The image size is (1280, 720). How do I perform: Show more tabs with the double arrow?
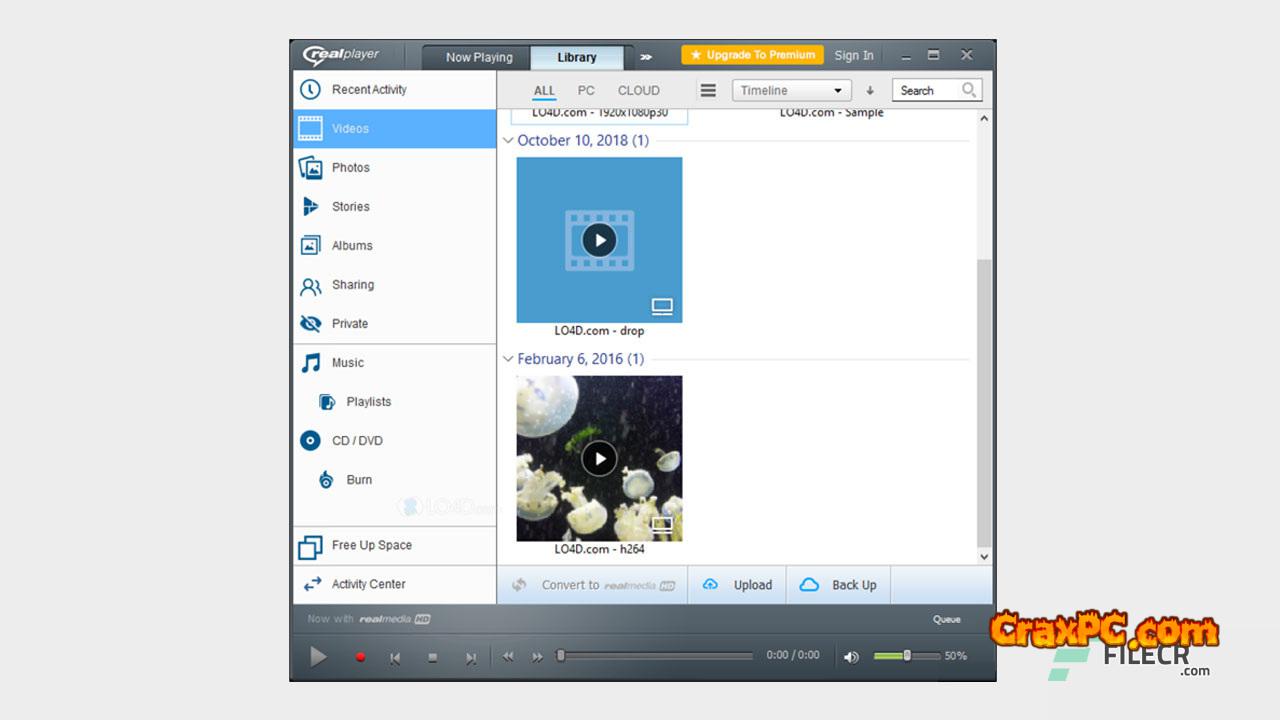click(646, 57)
